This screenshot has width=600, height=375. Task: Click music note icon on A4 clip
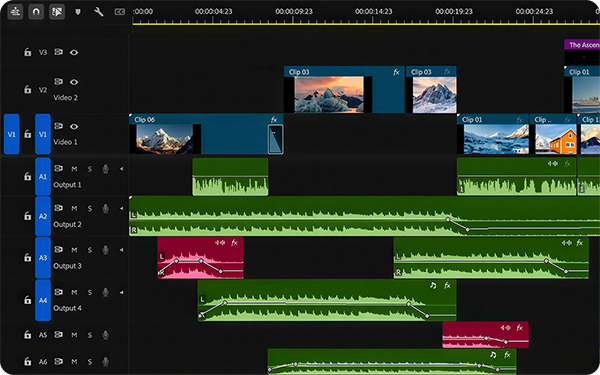point(433,285)
